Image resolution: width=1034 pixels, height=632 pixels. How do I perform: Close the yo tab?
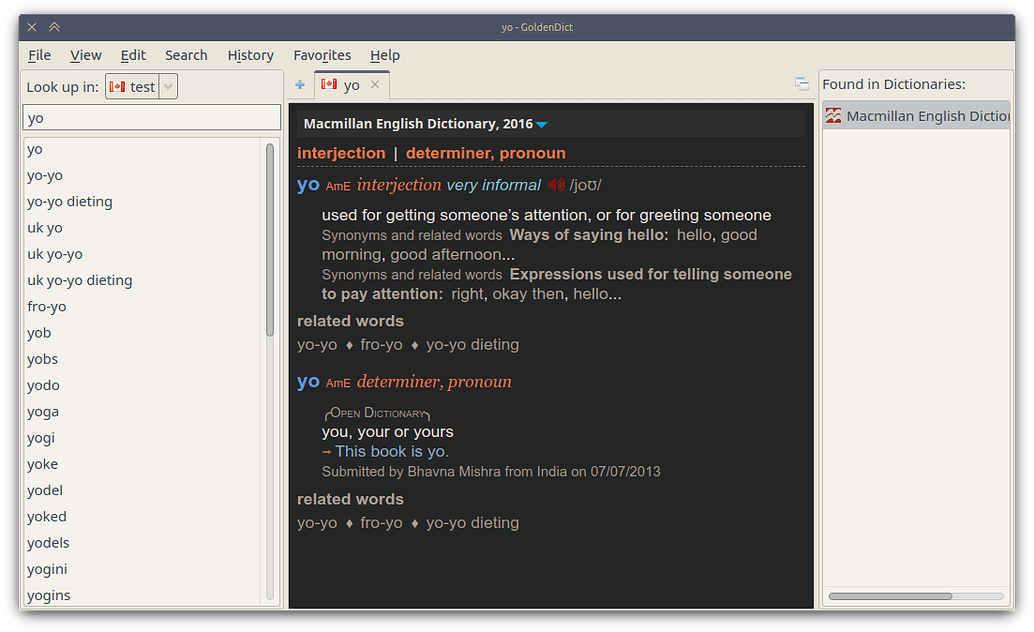[375, 85]
